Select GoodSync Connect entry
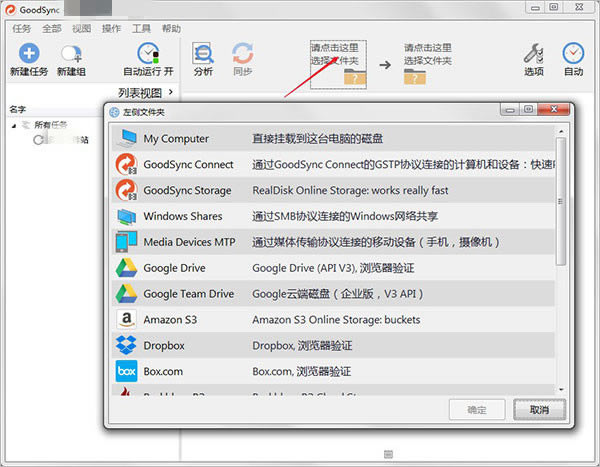This screenshot has width=600, height=467. [188, 164]
